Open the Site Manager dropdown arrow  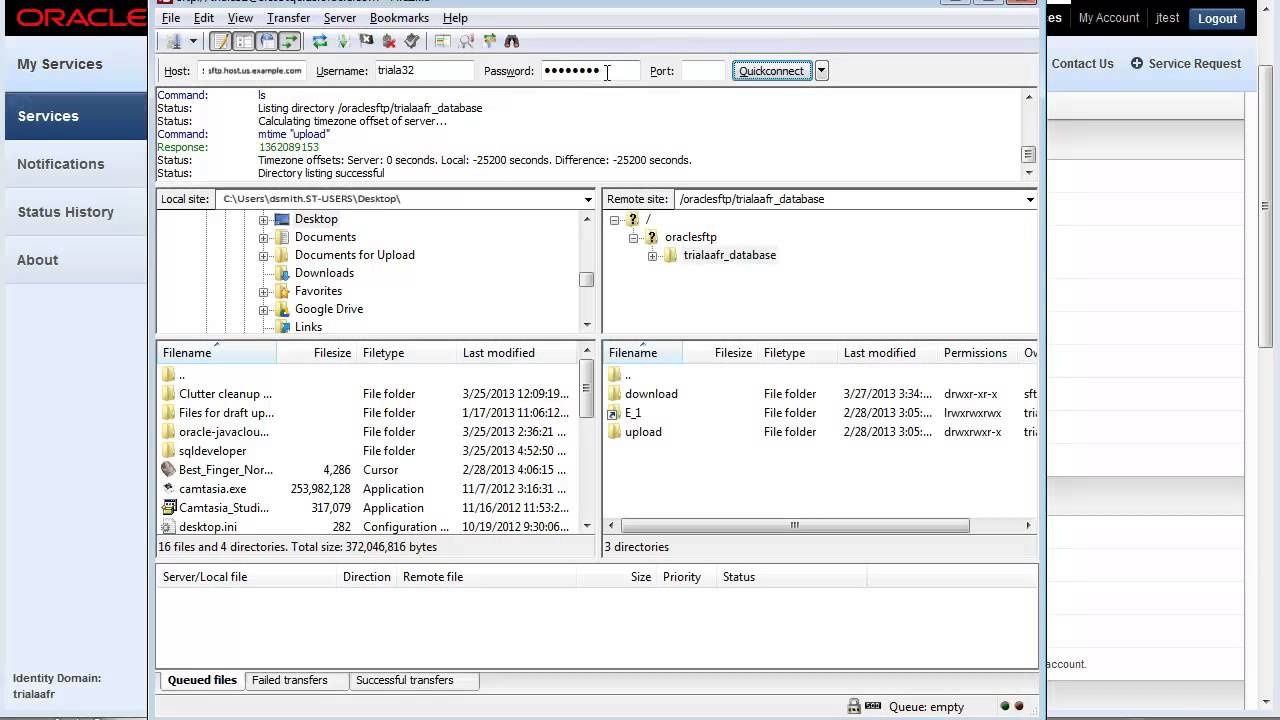click(193, 41)
